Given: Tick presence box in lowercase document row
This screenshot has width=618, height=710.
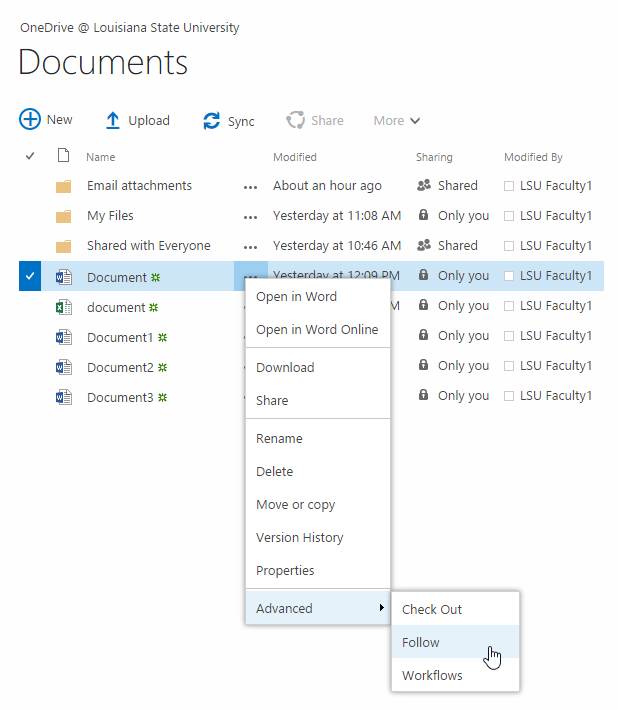Looking at the screenshot, I should 509,306.
